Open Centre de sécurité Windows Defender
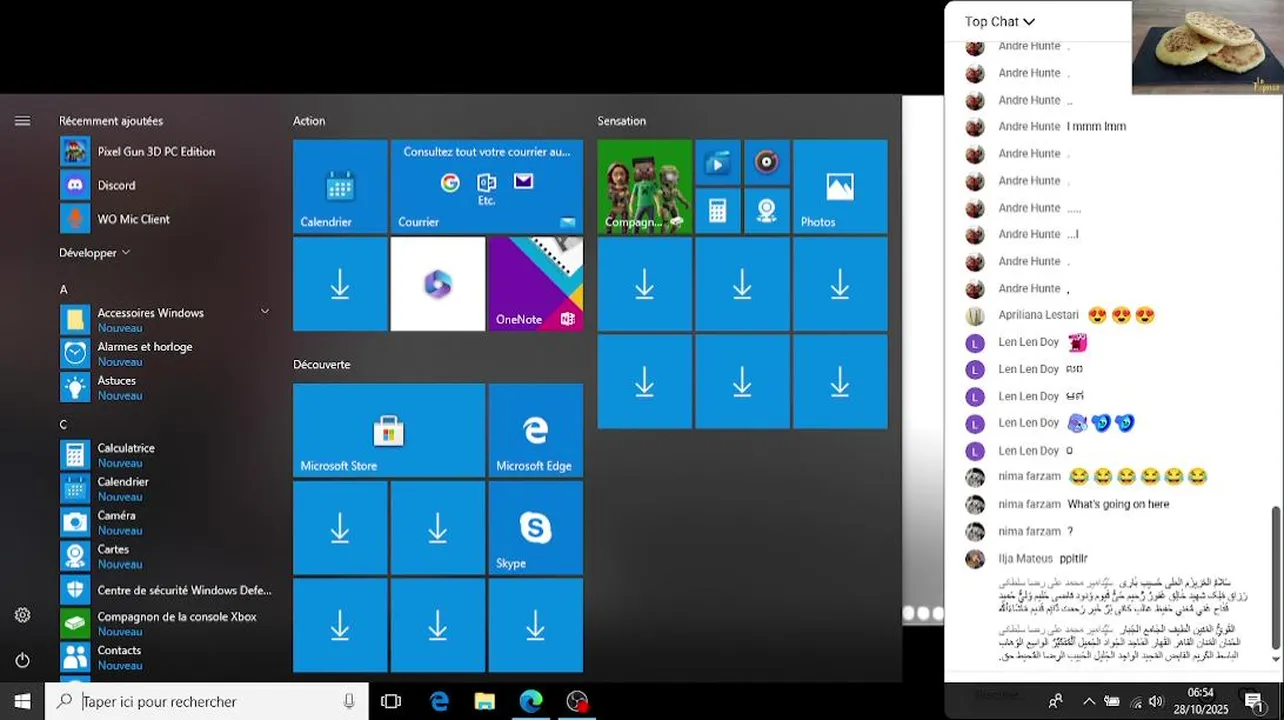This screenshot has width=1284, height=720. (165, 590)
